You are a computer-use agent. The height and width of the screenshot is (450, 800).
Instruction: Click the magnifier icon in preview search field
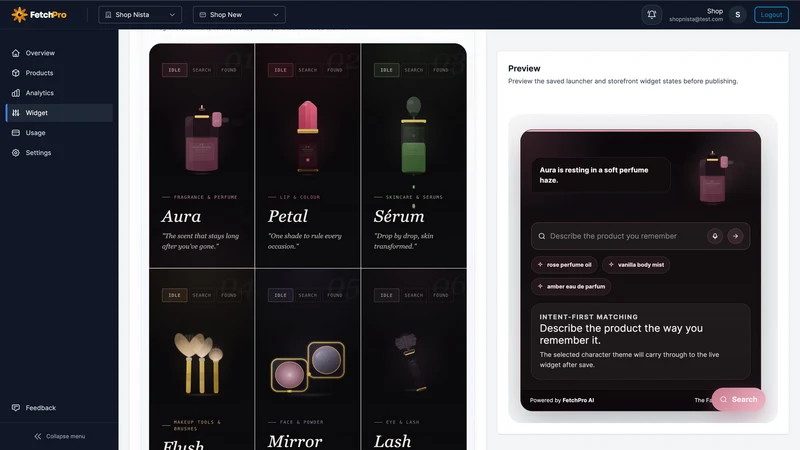coord(542,236)
